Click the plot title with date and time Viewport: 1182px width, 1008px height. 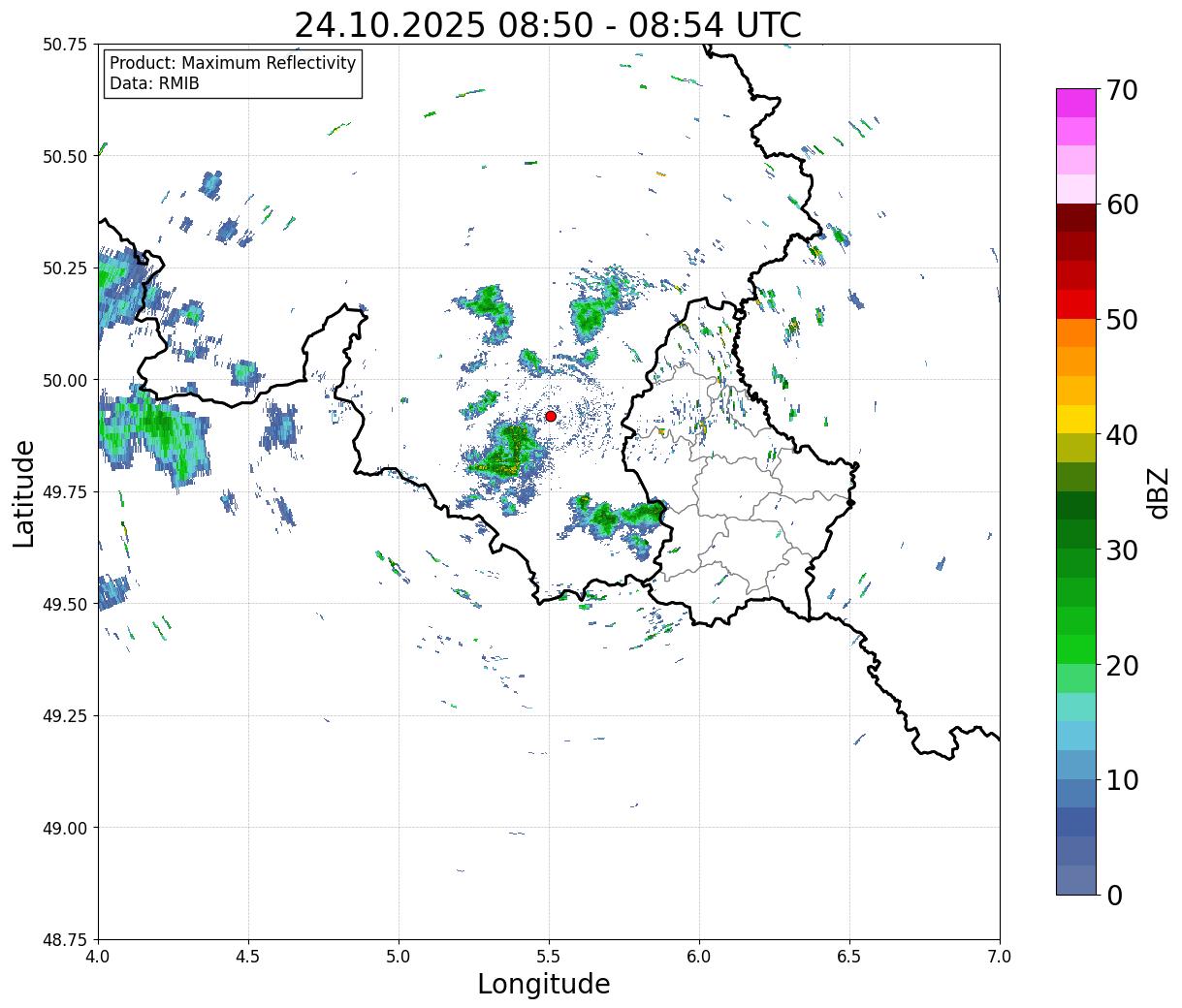(x=548, y=25)
